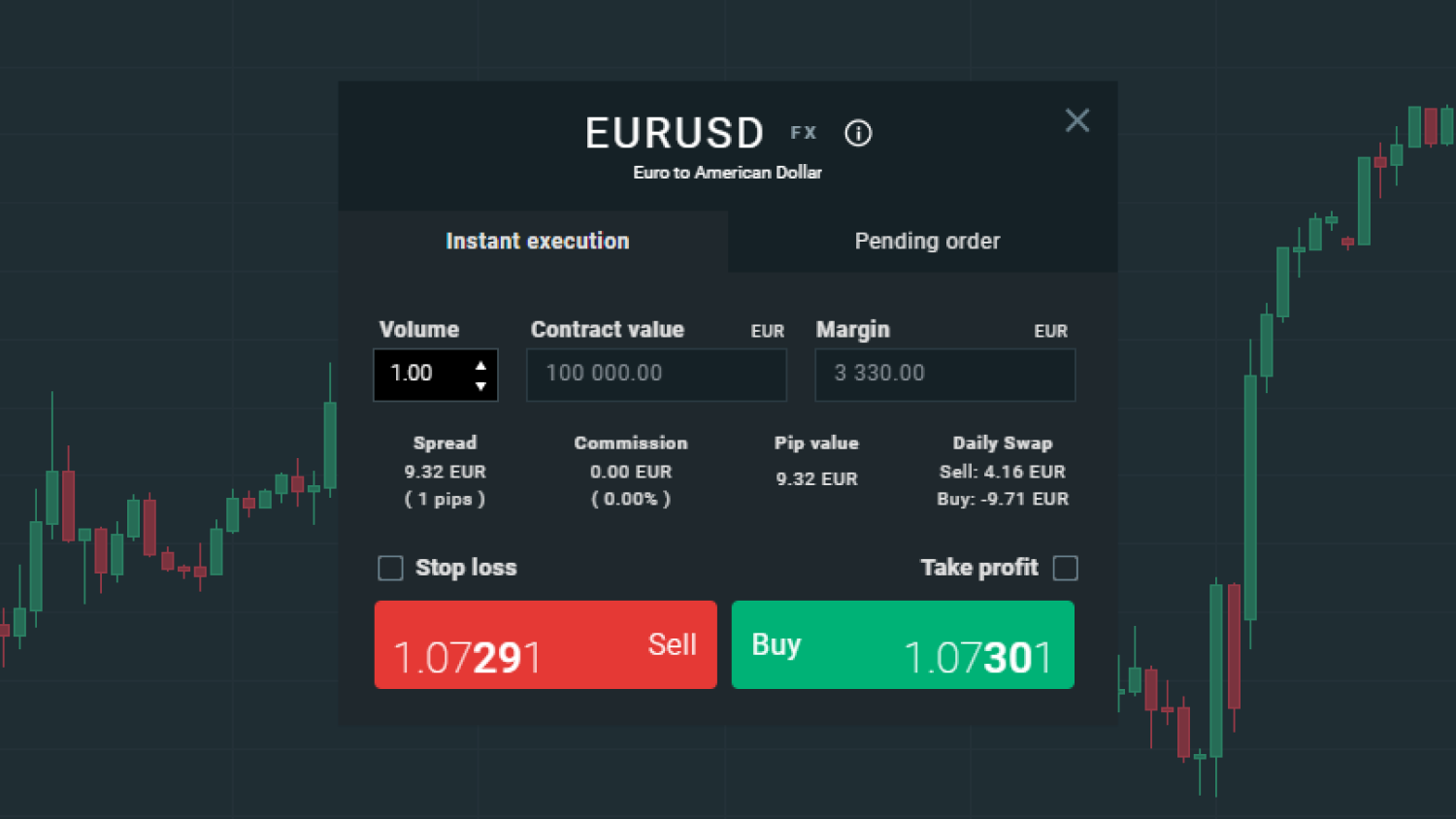Decrease volume with the down arrow
The width and height of the screenshot is (1456, 819).
tap(480, 386)
